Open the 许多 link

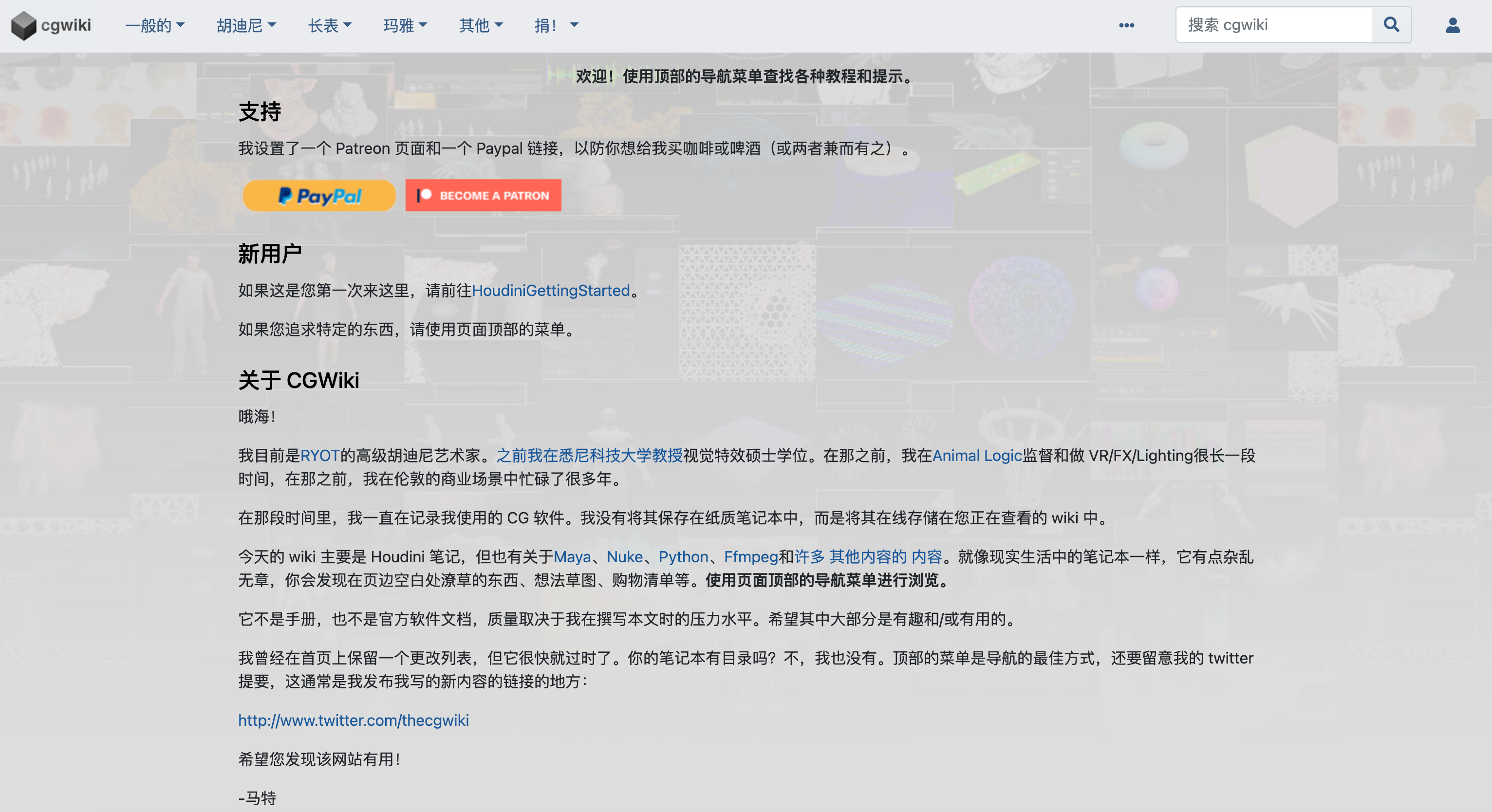(810, 557)
